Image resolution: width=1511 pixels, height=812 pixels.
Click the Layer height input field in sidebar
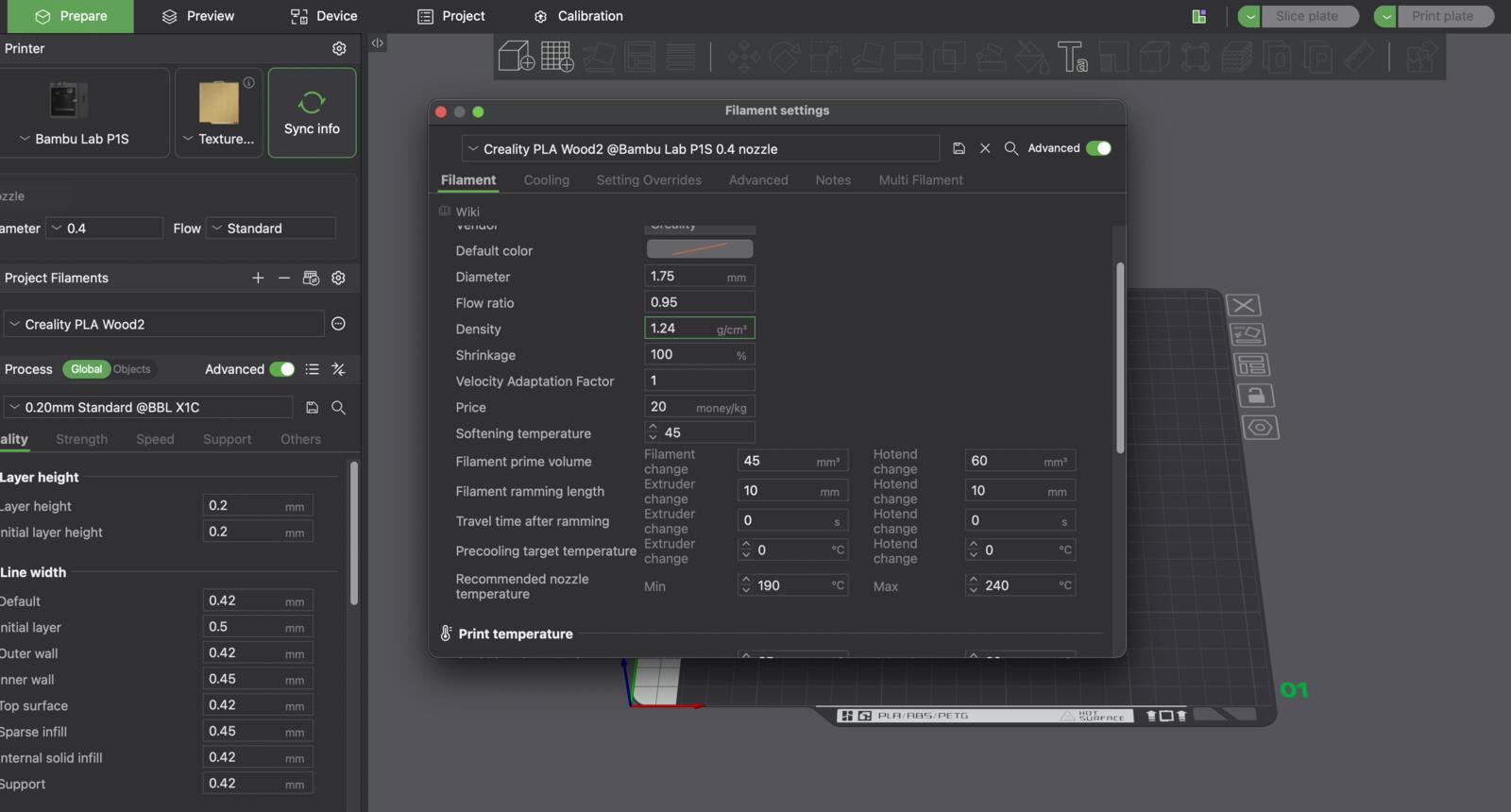[258, 506]
